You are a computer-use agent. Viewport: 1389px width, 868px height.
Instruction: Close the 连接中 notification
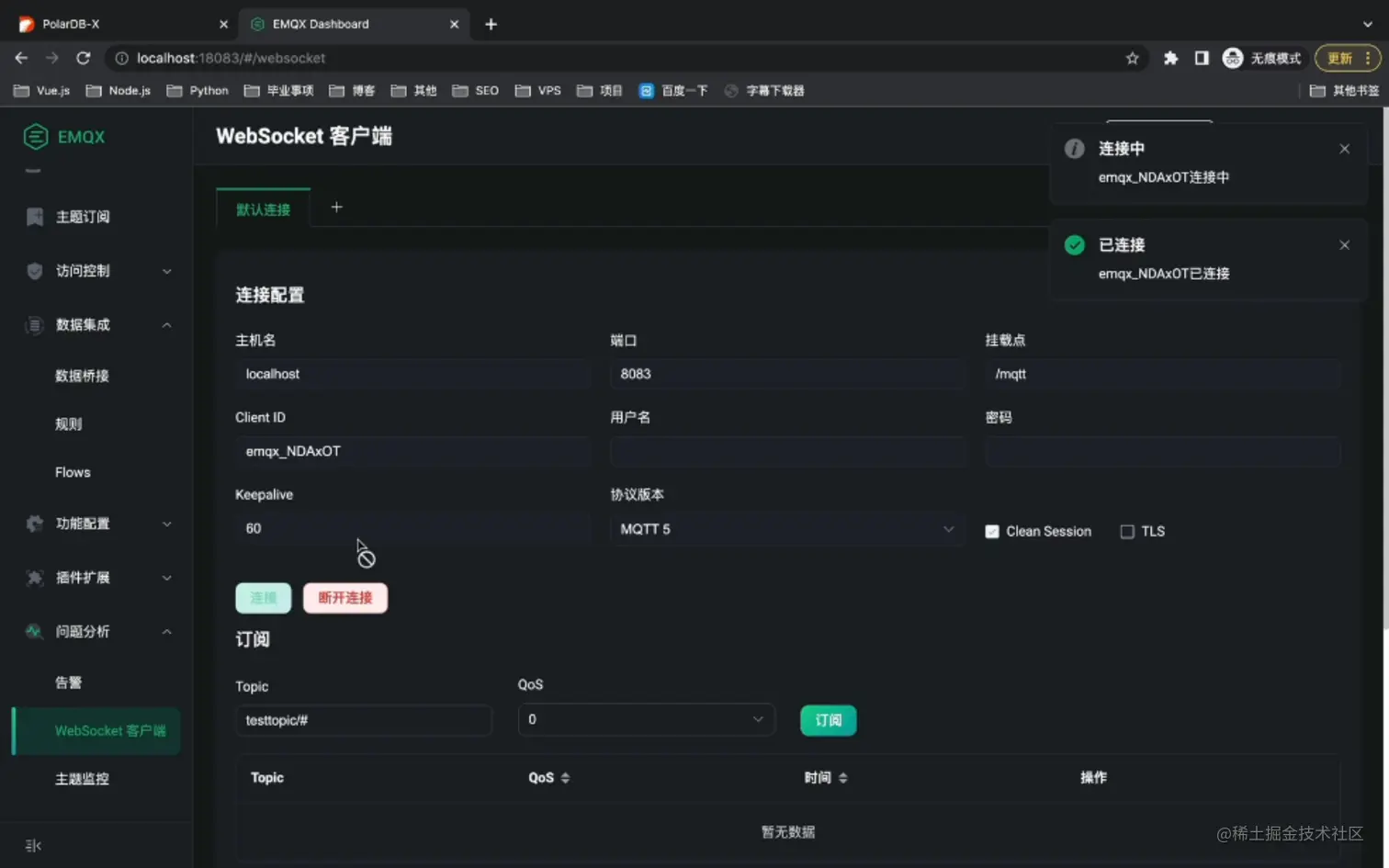[1344, 149]
